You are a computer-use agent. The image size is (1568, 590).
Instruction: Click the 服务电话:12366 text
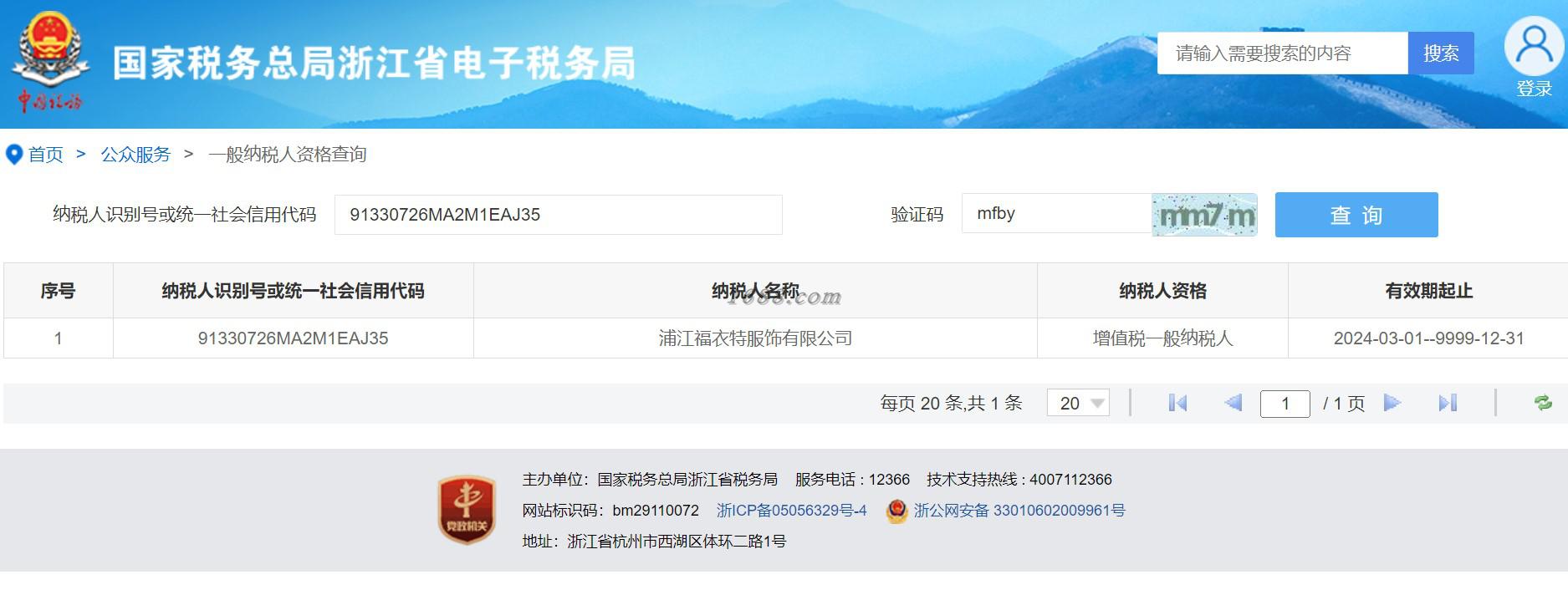coord(852,480)
